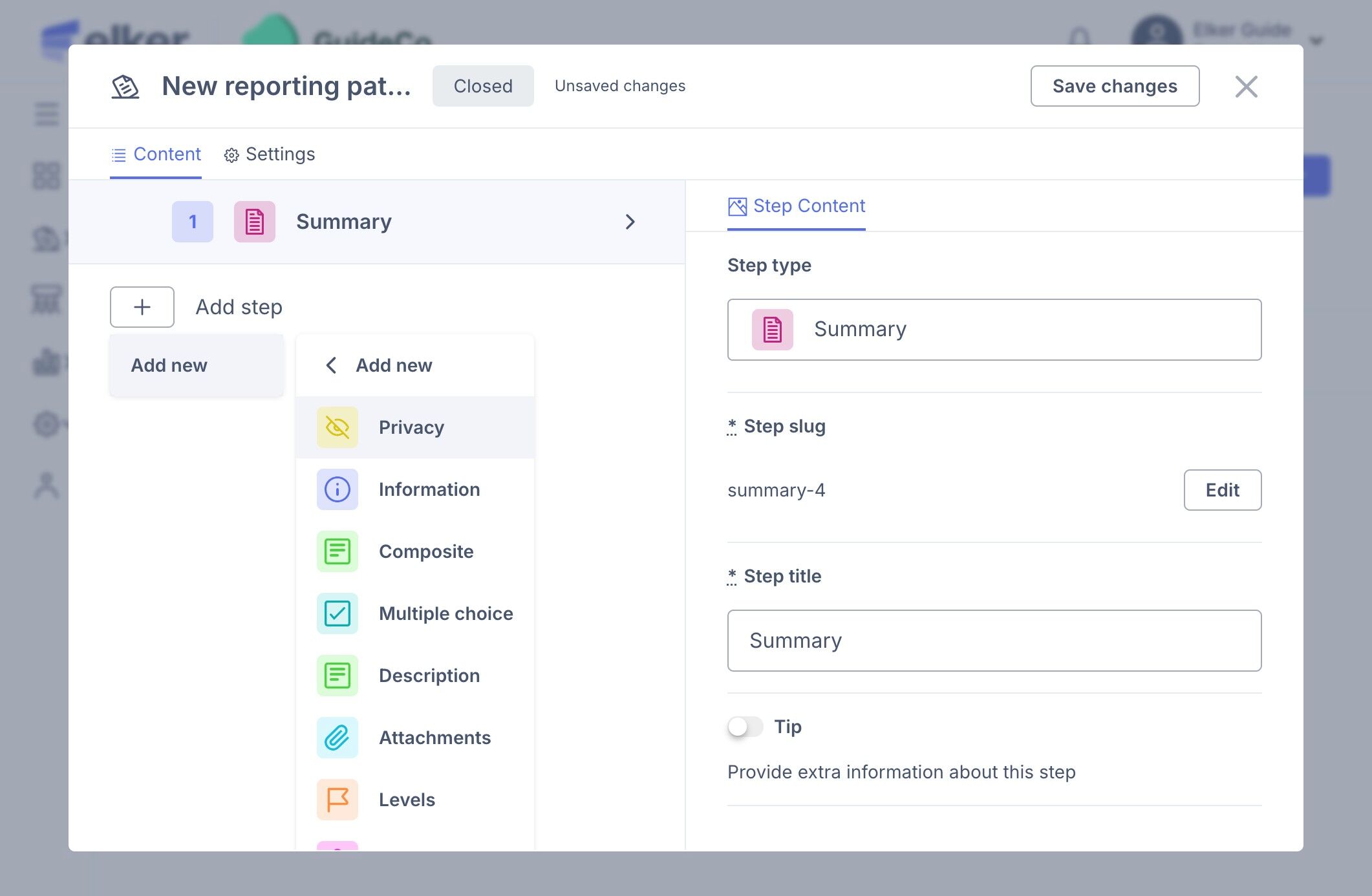Screen dimensions: 1372x896
Task: Click the pink Summary document icon in step list
Action: pos(254,222)
